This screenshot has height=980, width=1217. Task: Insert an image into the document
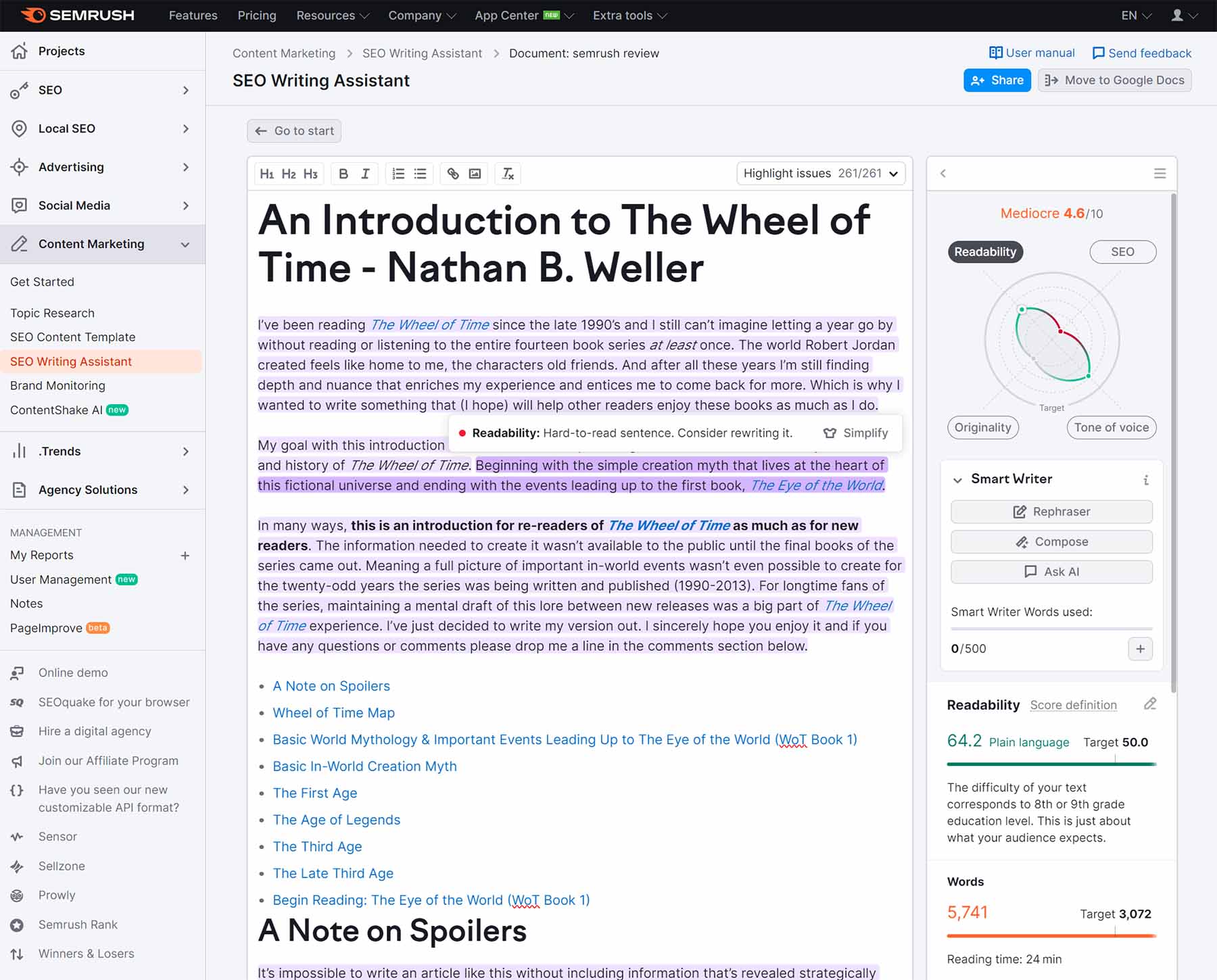point(475,174)
